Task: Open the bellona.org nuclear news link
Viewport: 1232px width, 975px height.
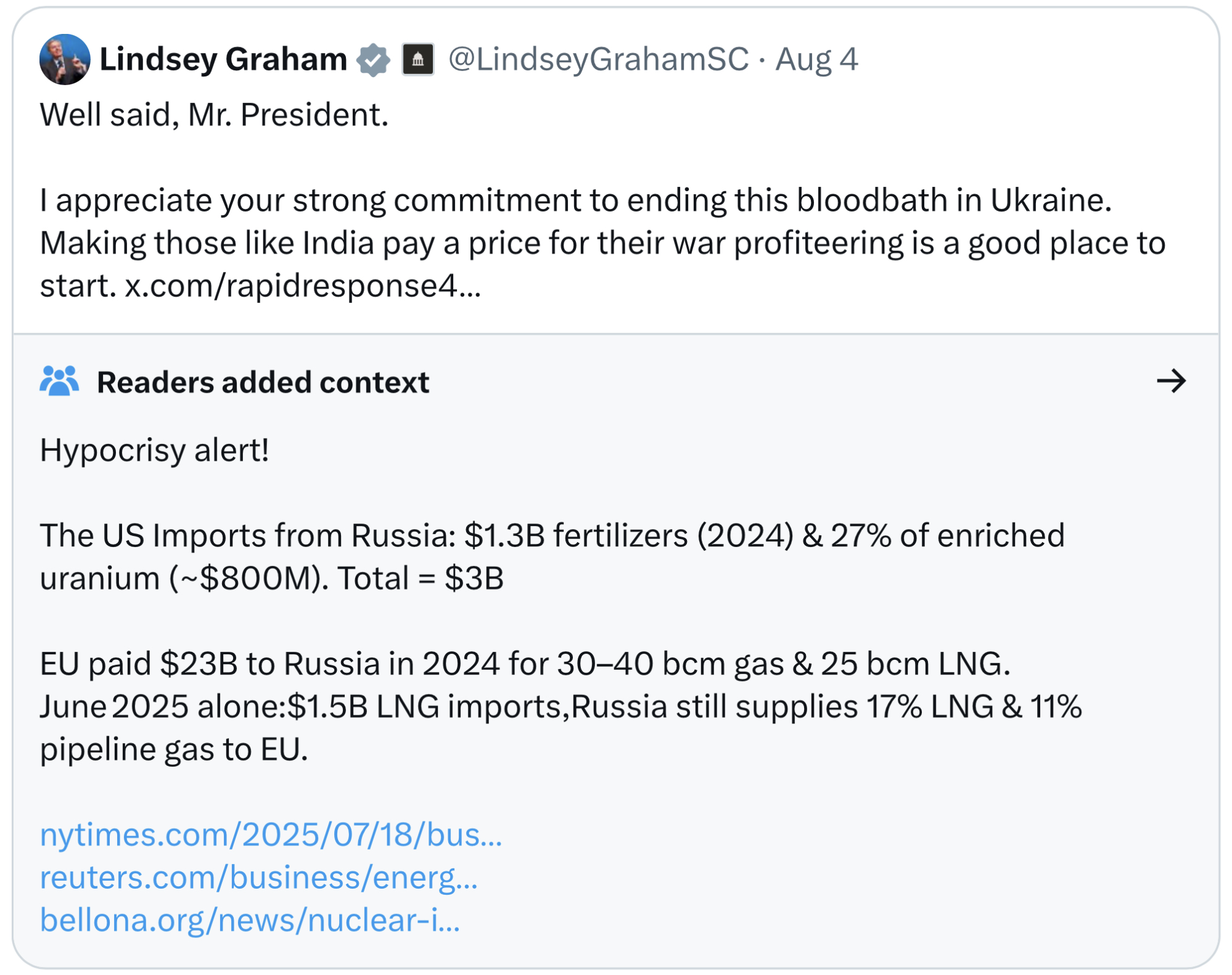Action: click(x=250, y=920)
